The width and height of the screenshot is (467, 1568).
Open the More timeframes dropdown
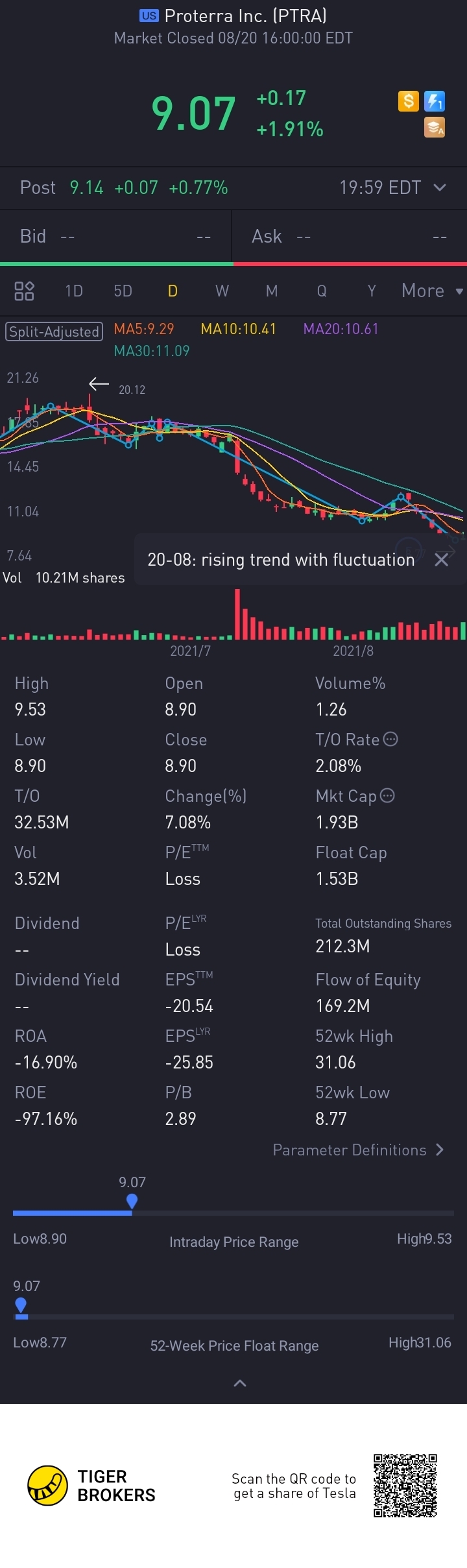(431, 291)
